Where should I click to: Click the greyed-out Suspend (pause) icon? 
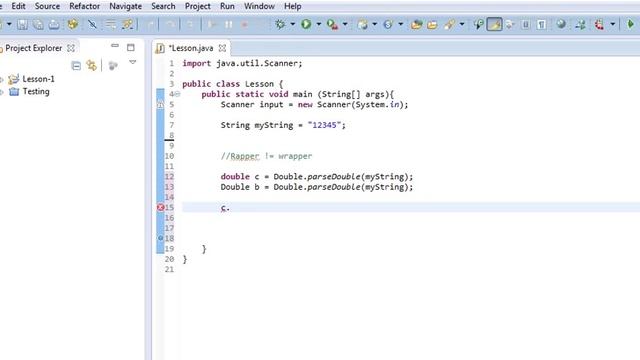[x=229, y=24]
